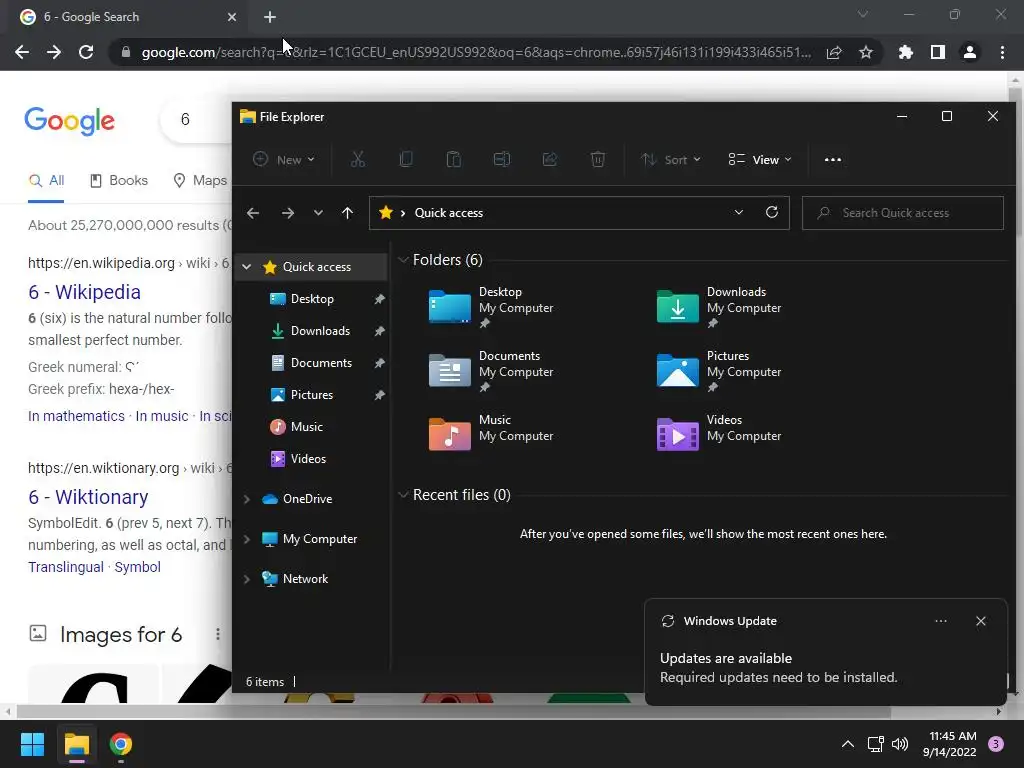Viewport: 1024px width, 768px height.
Task: Click the Chrome horizontal scrollbar
Action: (x=453, y=711)
